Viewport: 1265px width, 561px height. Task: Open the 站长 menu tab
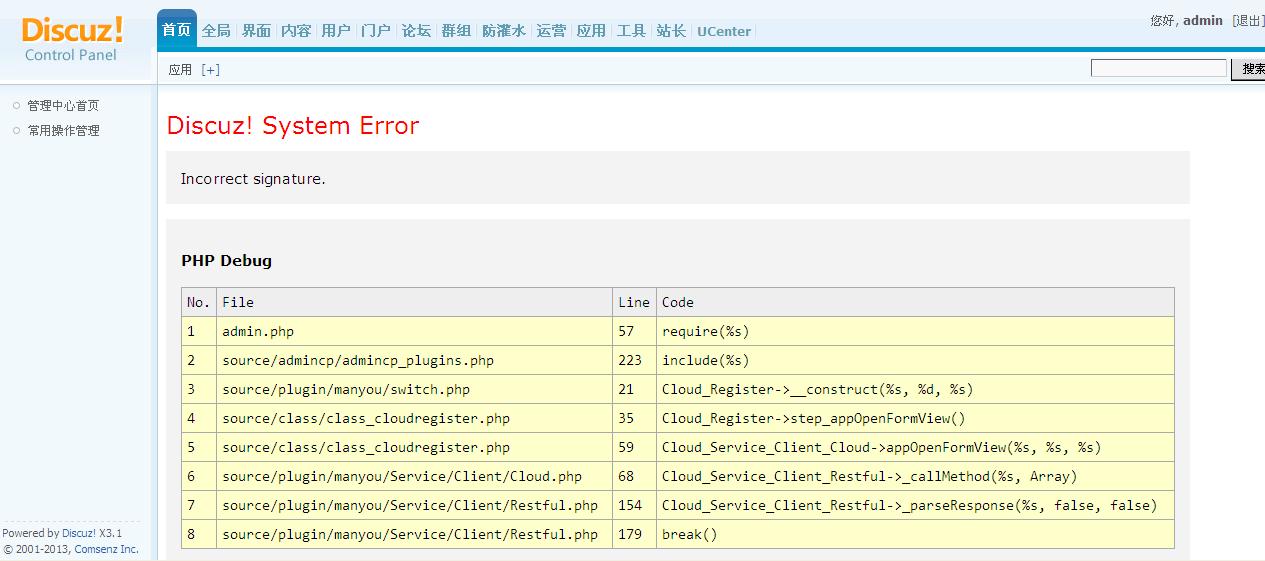(671, 31)
